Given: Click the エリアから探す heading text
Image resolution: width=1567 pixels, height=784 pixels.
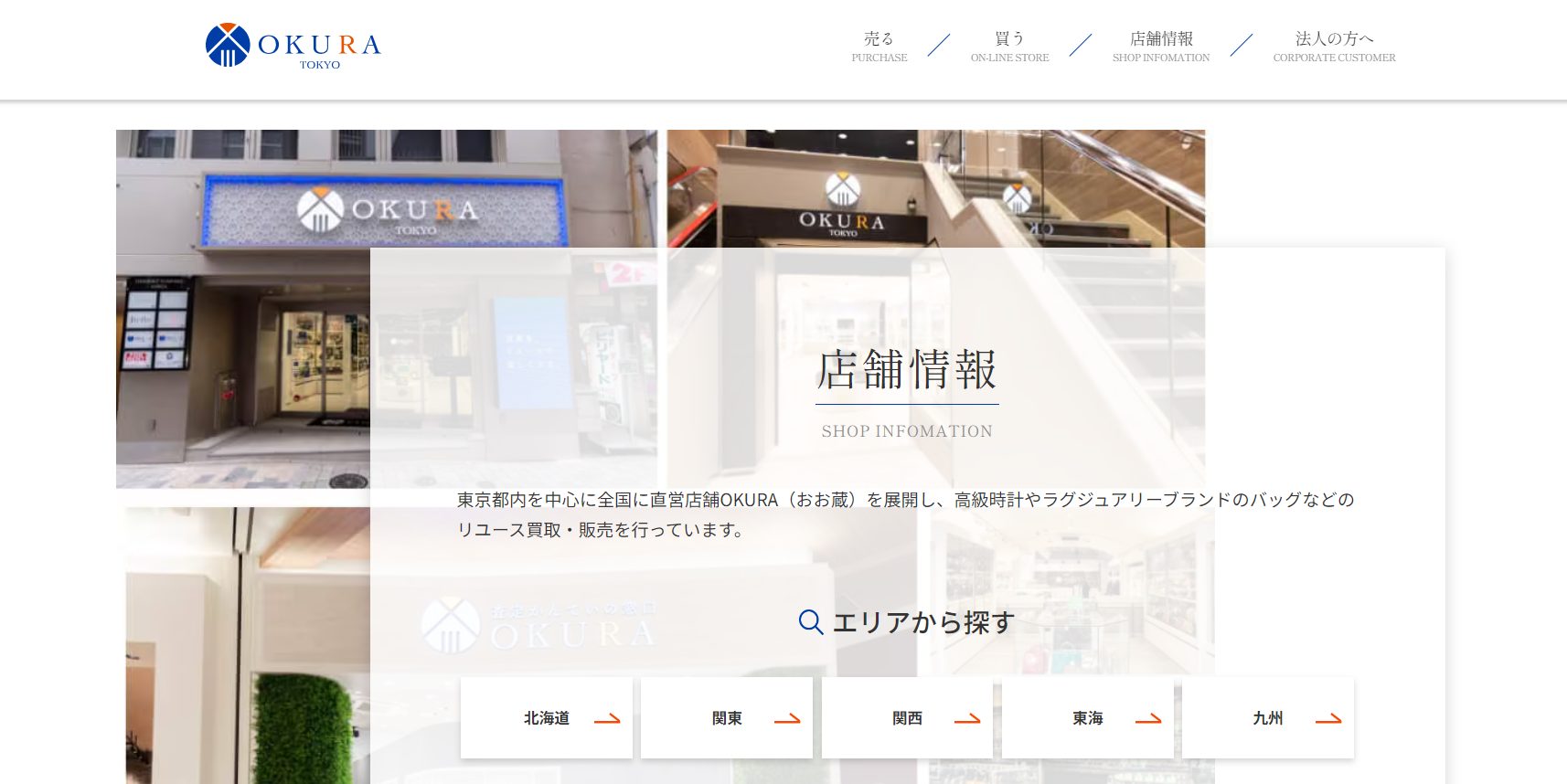Looking at the screenshot, I should point(923,622).
